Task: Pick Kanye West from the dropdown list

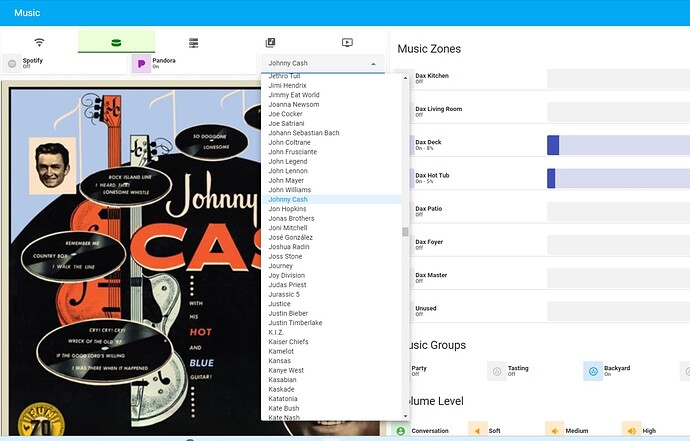Action: coord(286,370)
